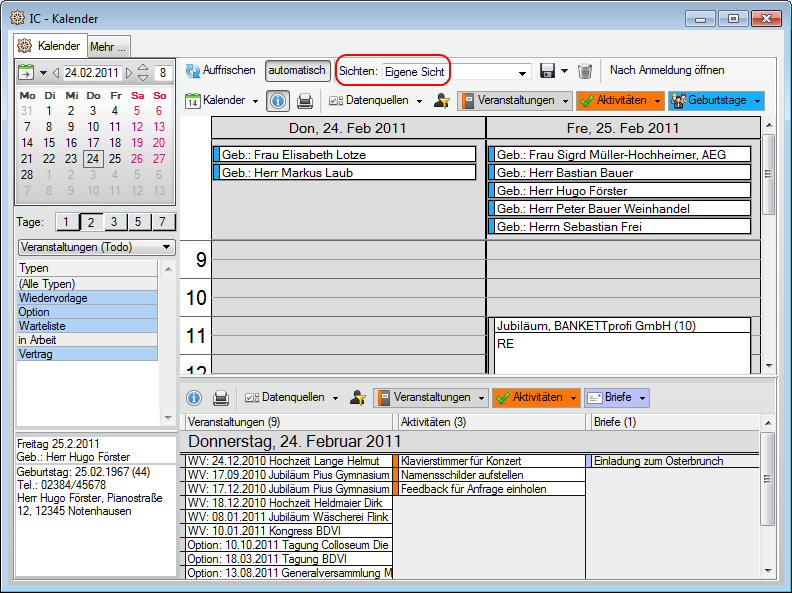Open the Sichten dropdown list
This screenshot has height=593, width=792.
[523, 72]
